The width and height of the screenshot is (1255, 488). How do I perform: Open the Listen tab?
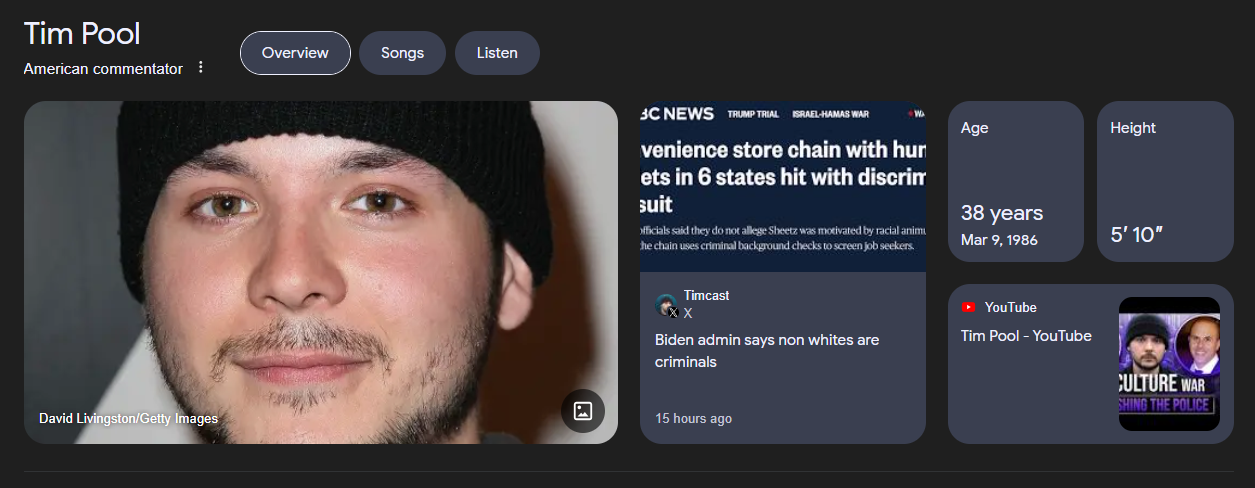(x=497, y=53)
